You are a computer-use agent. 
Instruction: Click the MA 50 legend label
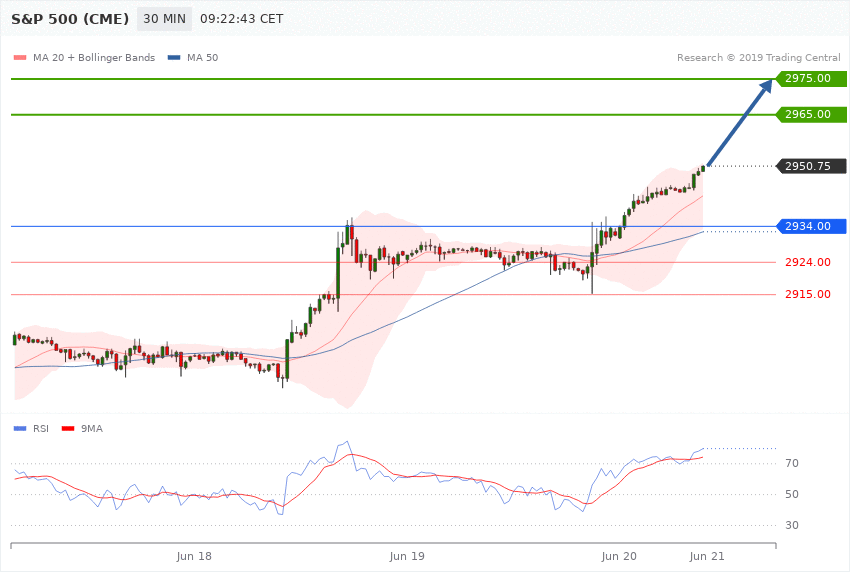pos(202,57)
